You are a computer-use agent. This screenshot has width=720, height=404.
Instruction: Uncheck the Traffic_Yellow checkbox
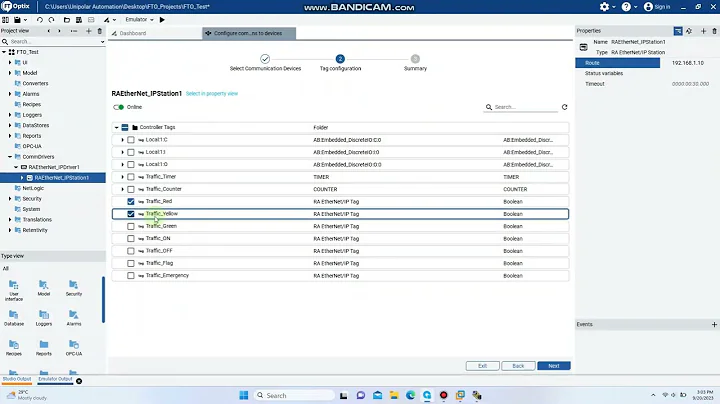(131, 214)
